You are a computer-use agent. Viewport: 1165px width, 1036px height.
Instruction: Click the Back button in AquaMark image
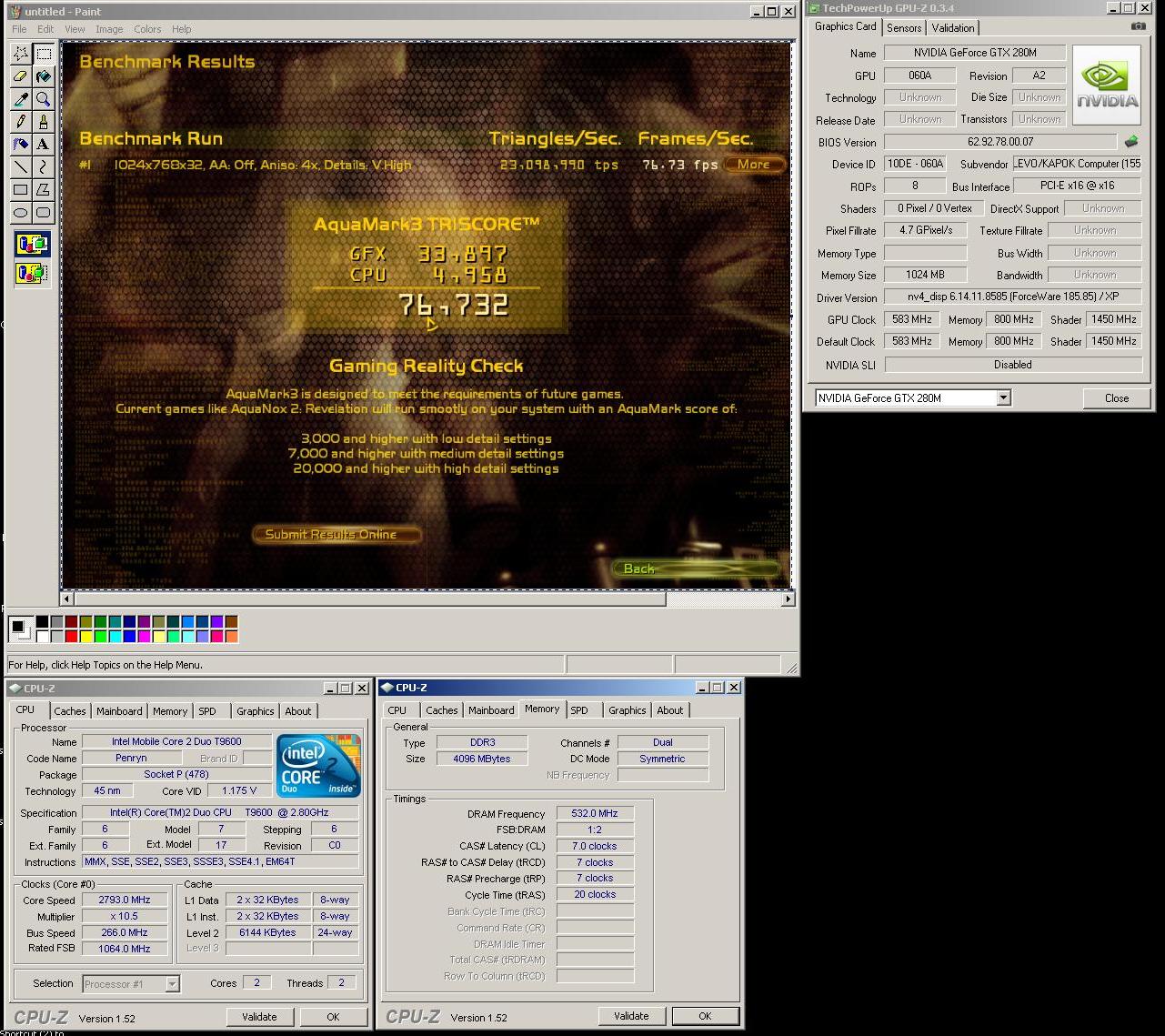(694, 568)
